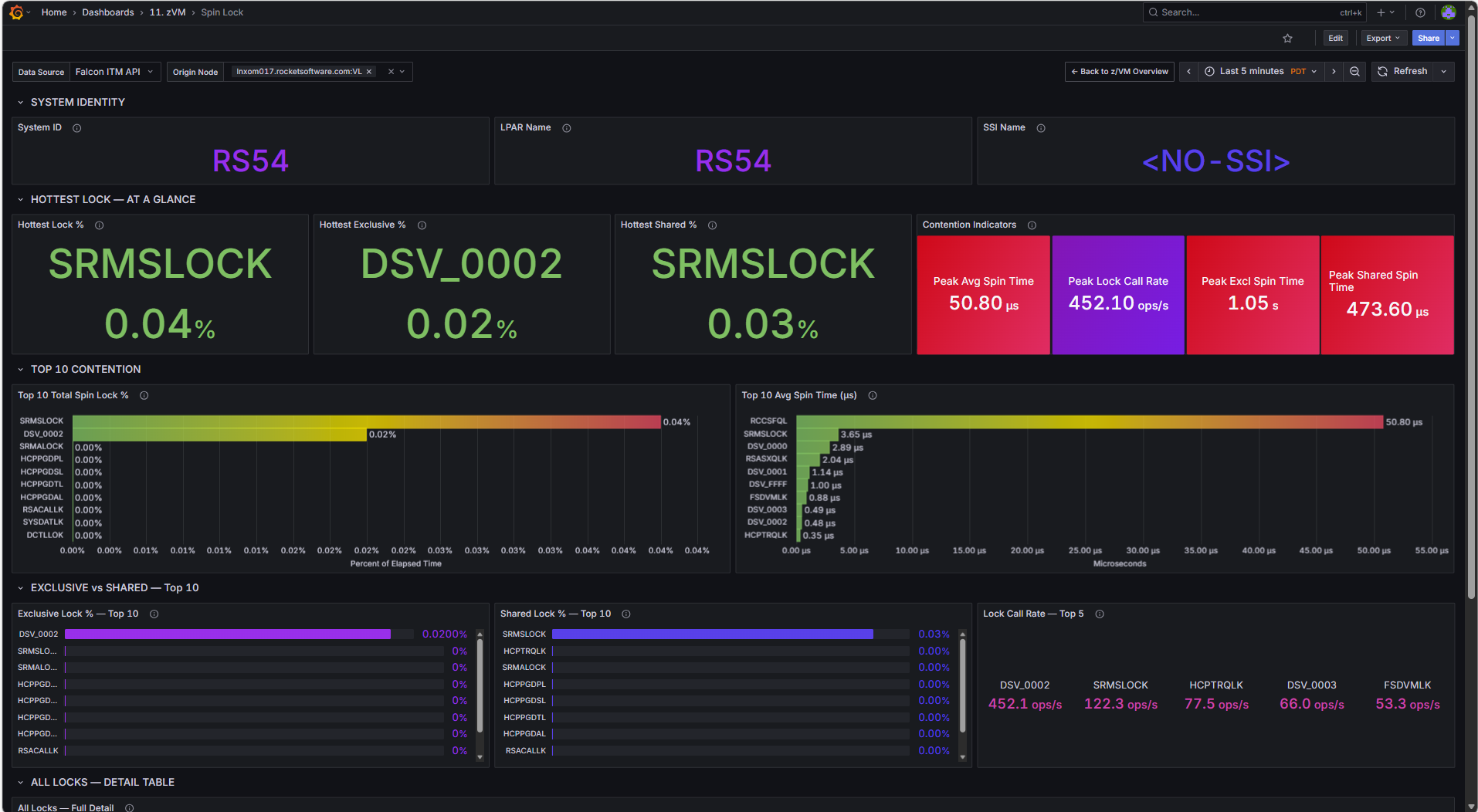Click the Grafana logo icon
This screenshot has height=812, width=1478.
[x=16, y=12]
